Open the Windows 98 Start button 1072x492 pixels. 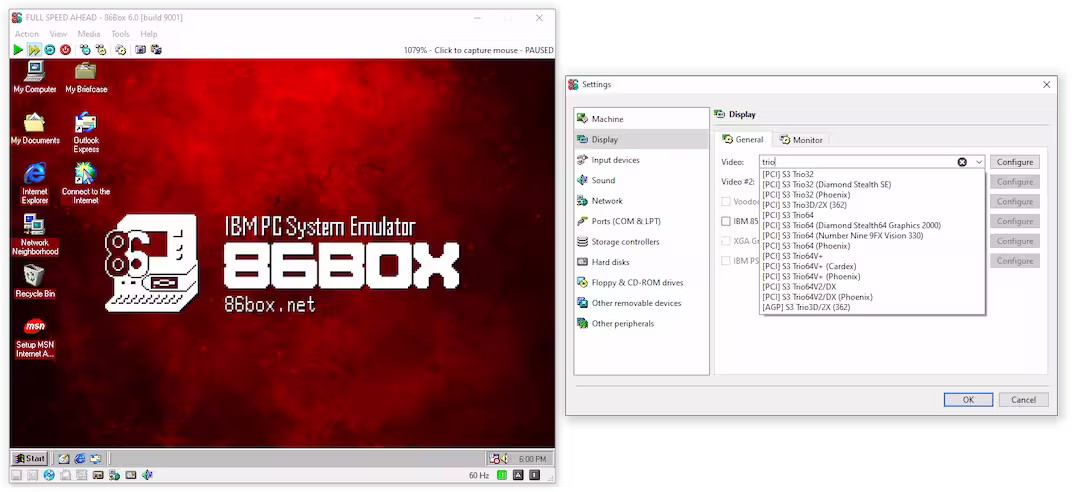click(29, 459)
